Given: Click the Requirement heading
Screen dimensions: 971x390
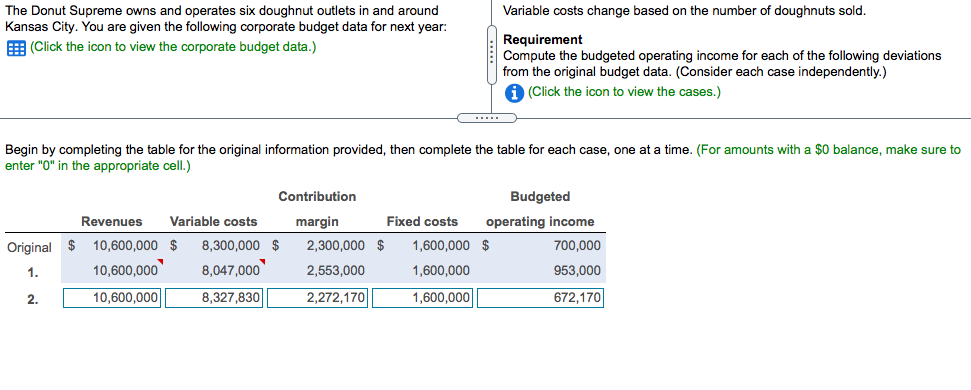Looking at the screenshot, I should pos(542,40).
